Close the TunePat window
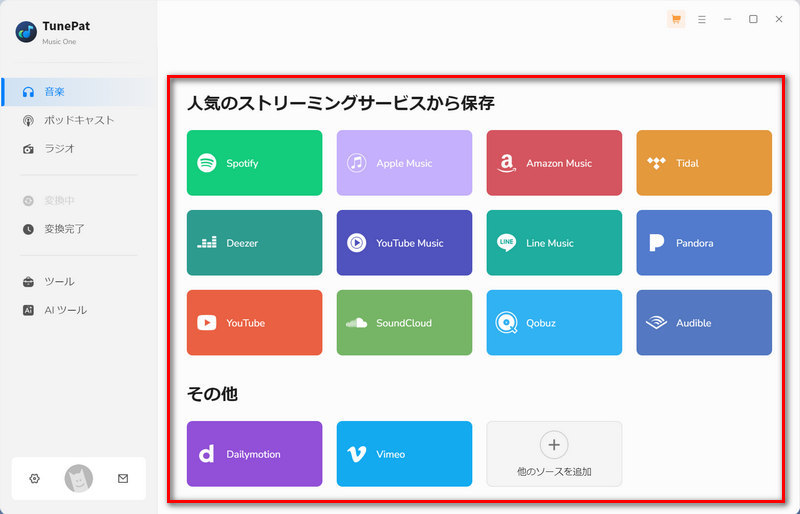 pyautogui.click(x=779, y=19)
